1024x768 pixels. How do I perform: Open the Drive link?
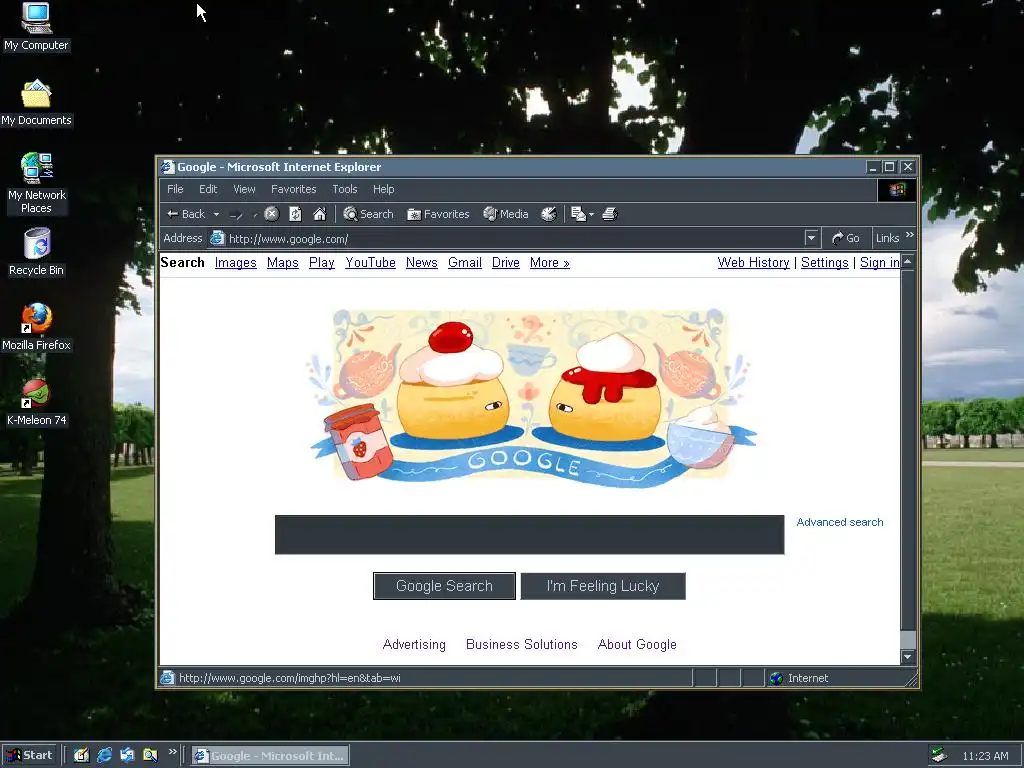pyautogui.click(x=506, y=263)
